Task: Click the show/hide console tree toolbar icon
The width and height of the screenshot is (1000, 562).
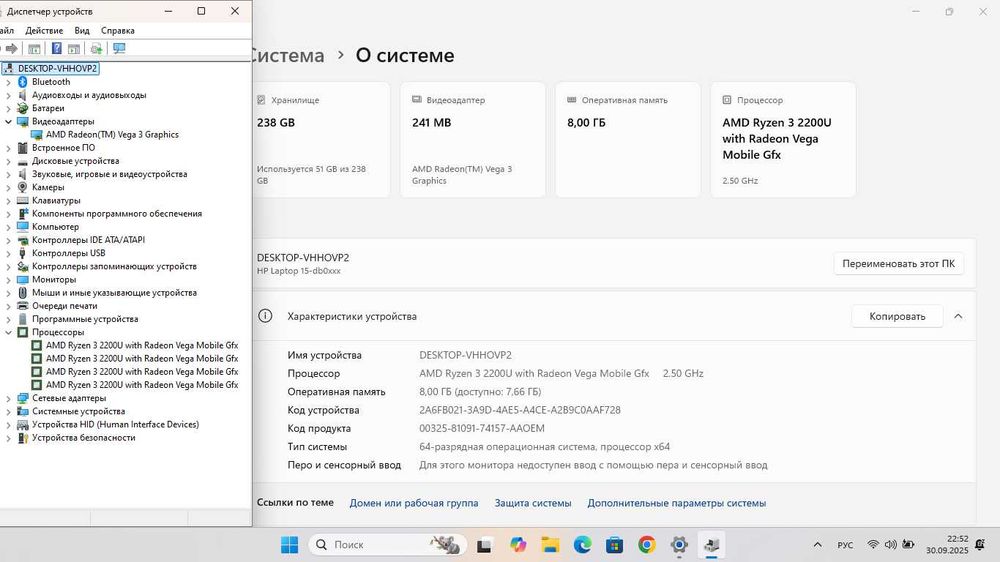Action: [34, 48]
